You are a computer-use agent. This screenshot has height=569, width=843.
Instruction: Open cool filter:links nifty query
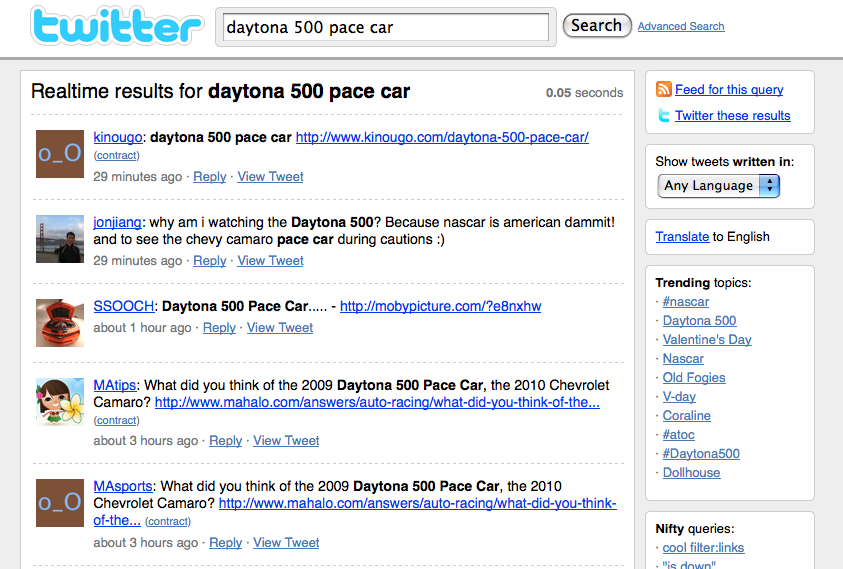coord(703,547)
